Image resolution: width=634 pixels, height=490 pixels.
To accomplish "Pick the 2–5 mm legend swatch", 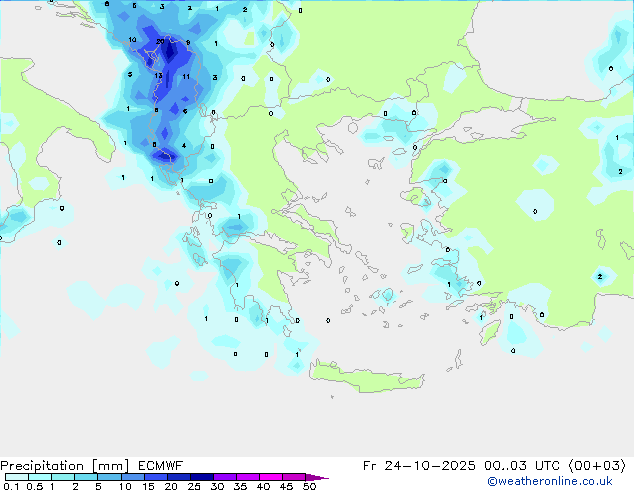I will point(86,477).
